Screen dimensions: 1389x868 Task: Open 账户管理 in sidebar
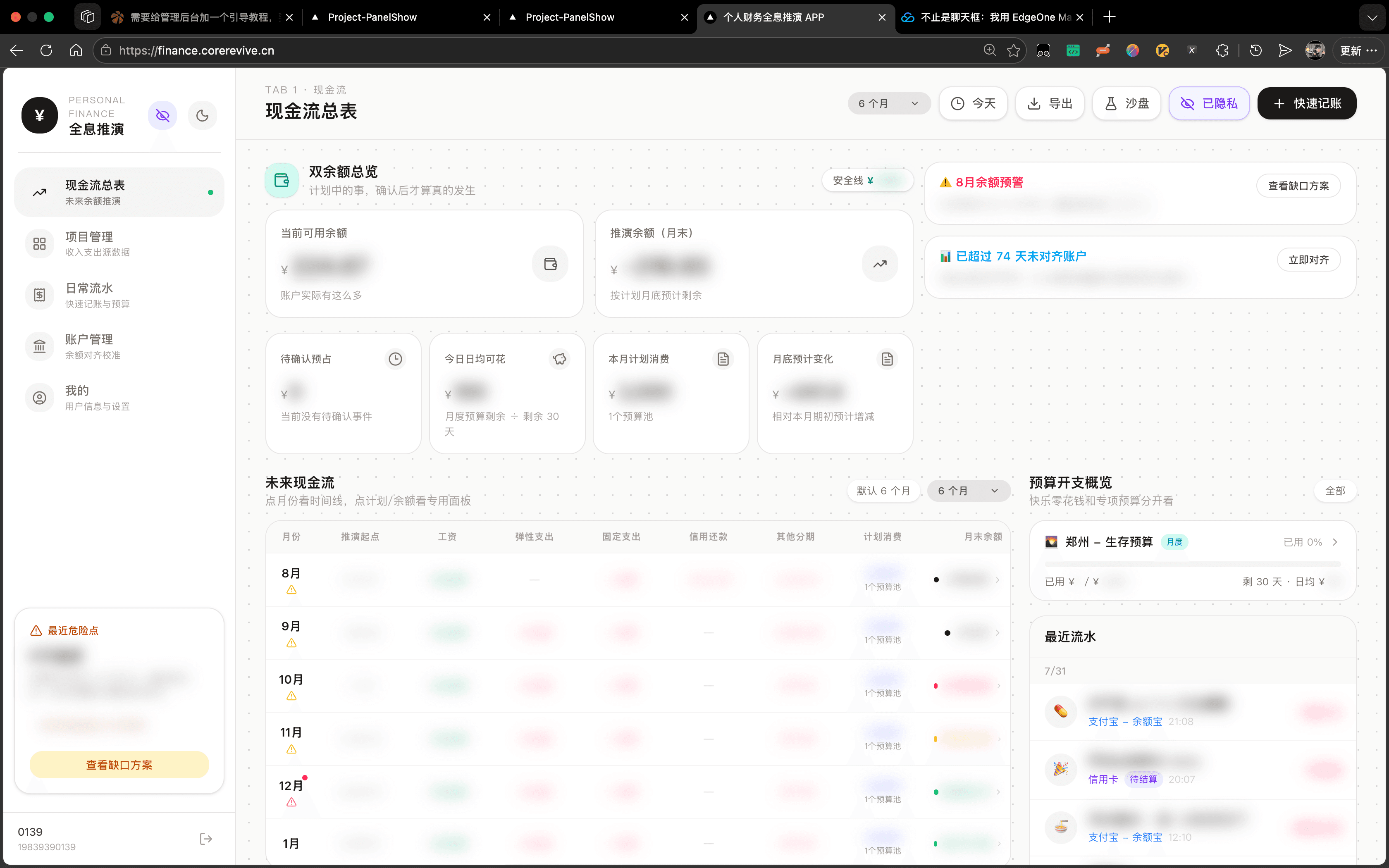point(119,346)
